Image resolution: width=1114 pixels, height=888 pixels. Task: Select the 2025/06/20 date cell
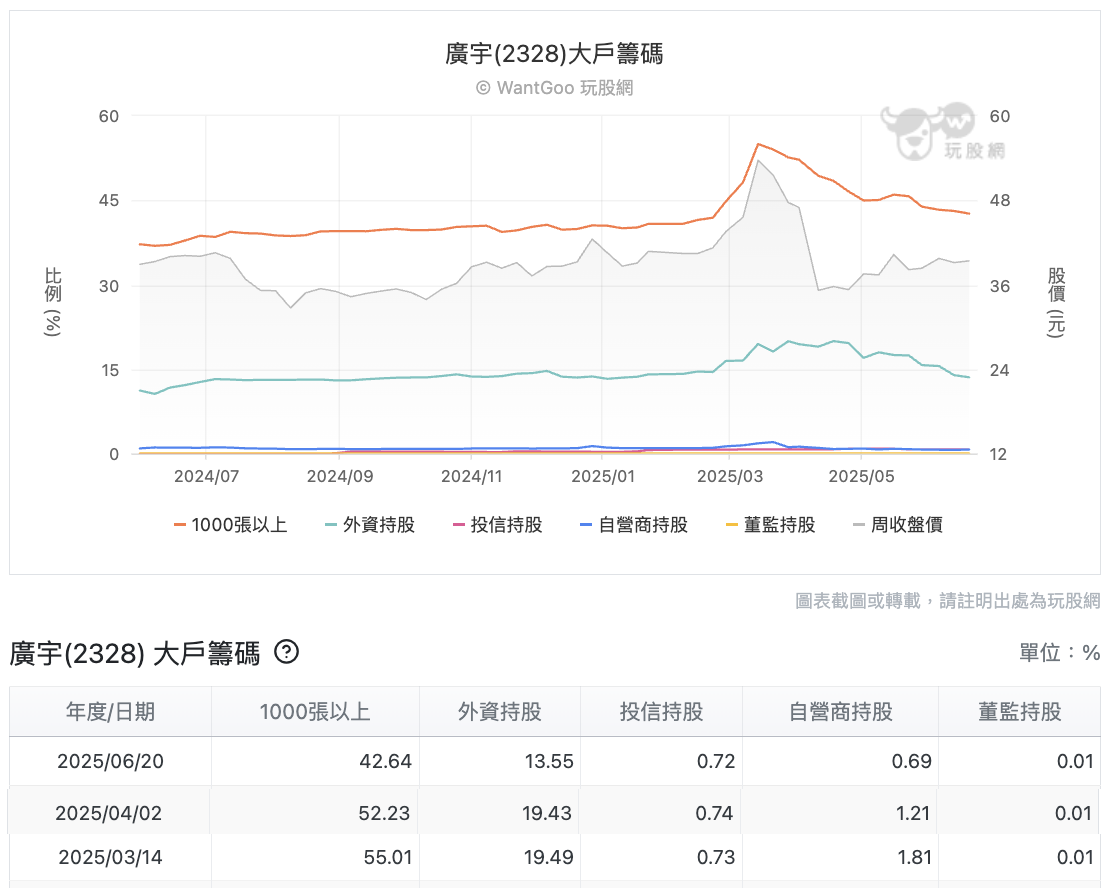pos(110,762)
